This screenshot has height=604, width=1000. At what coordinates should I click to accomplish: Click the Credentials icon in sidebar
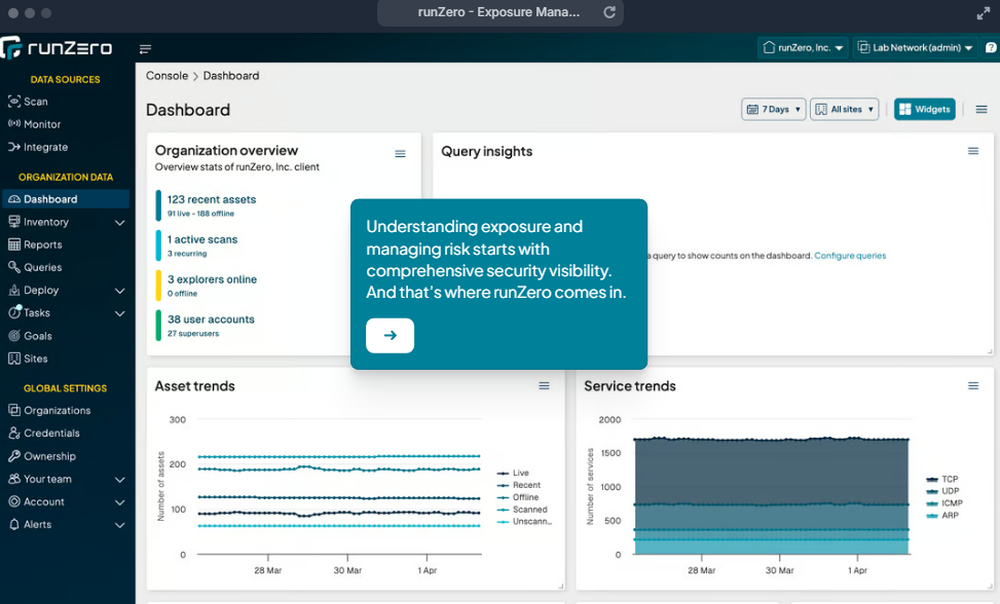[14, 433]
